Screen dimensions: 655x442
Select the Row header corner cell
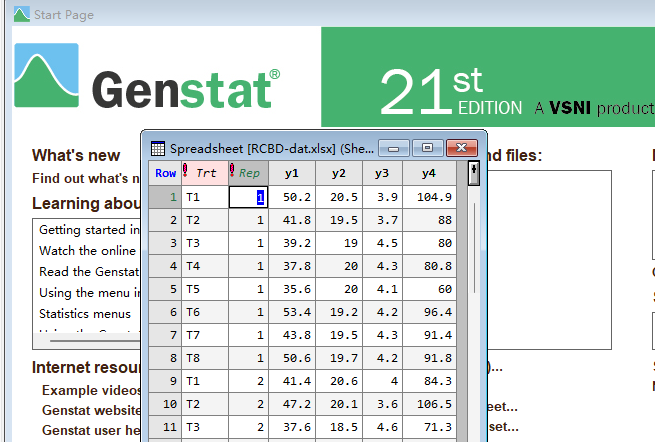coord(165,173)
